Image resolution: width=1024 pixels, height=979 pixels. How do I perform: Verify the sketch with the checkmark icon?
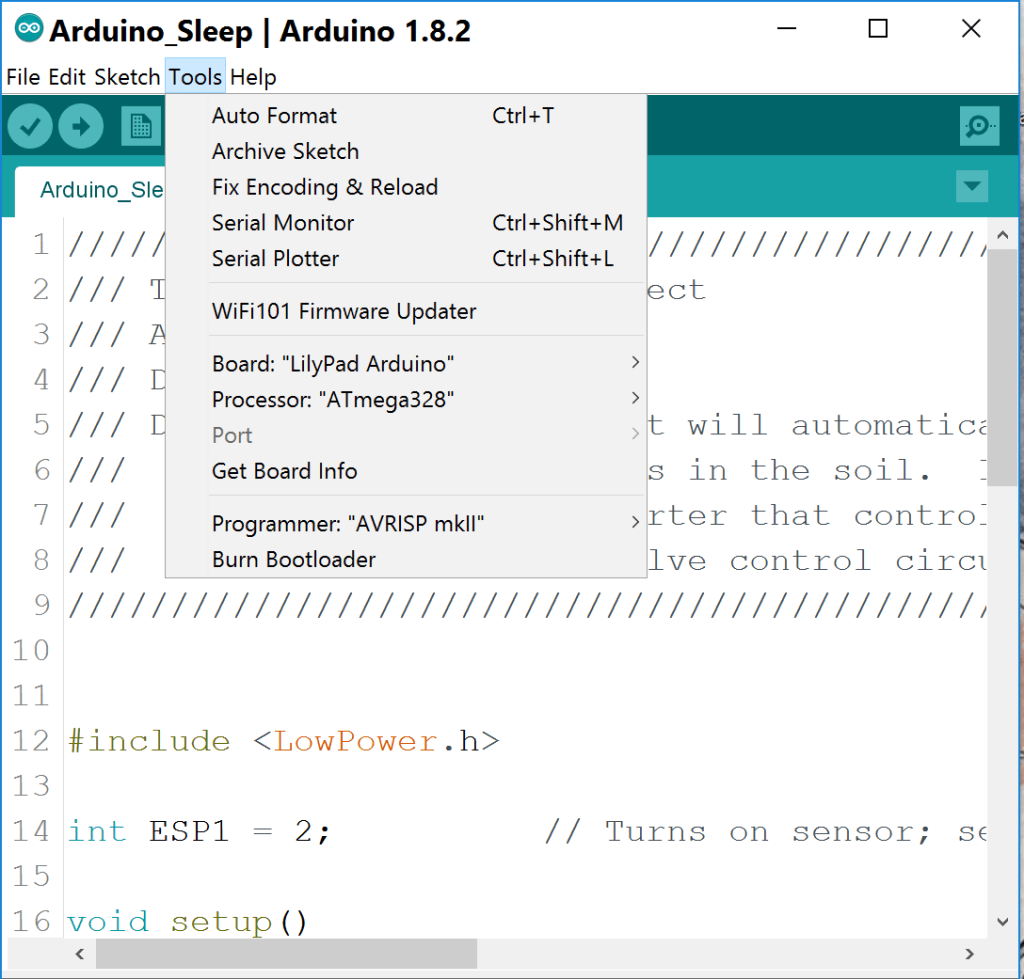pyautogui.click(x=29, y=126)
